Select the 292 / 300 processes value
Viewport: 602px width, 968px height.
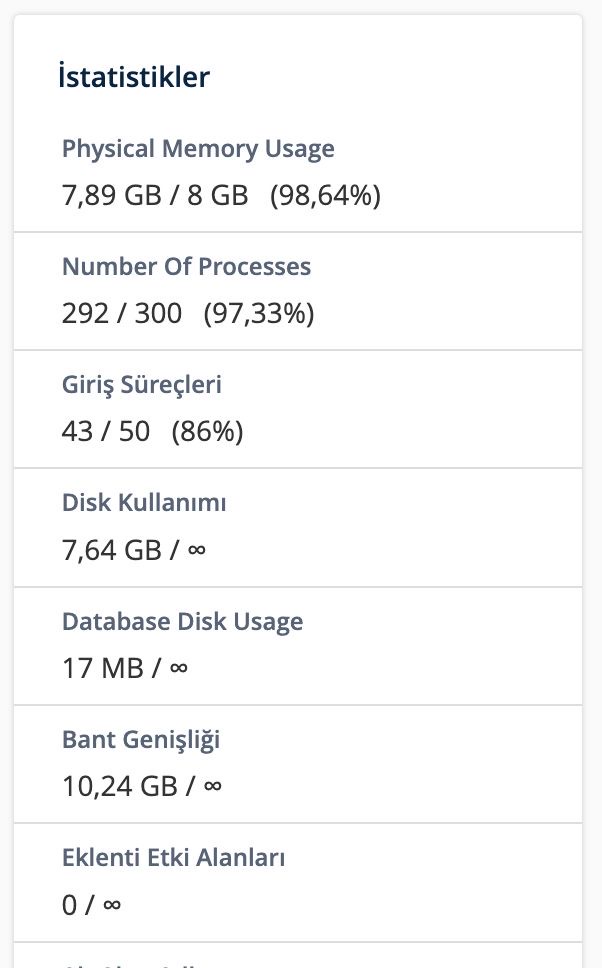[122, 314]
